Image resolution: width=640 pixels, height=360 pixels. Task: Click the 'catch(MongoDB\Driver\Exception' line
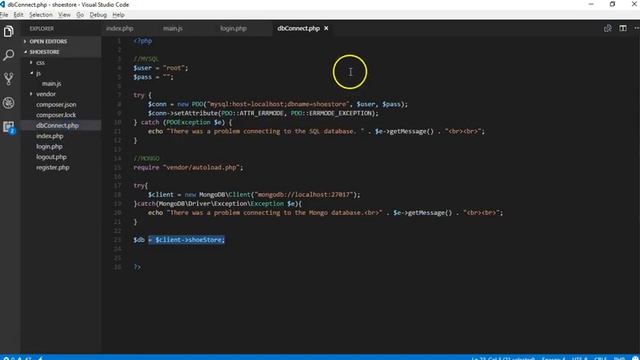coord(218,204)
